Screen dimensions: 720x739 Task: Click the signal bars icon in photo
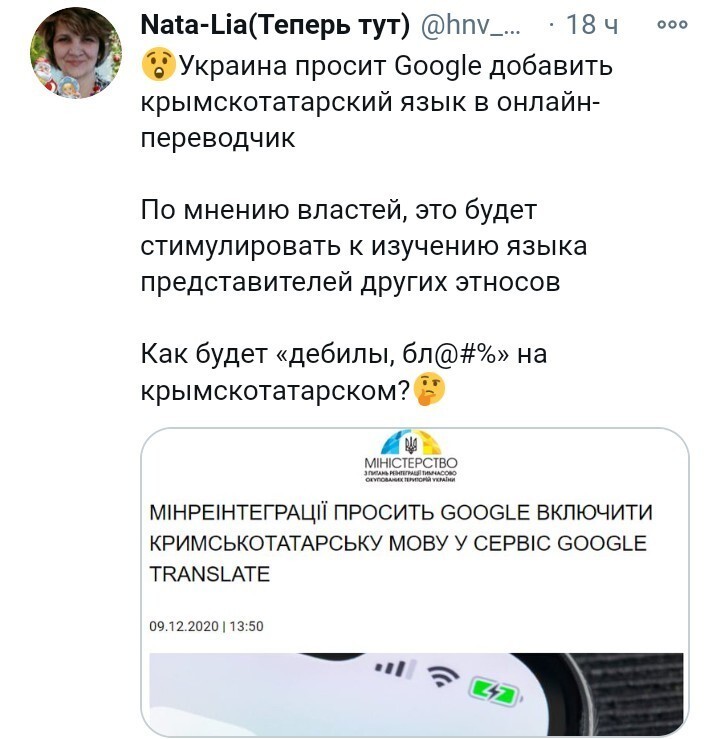[394, 668]
